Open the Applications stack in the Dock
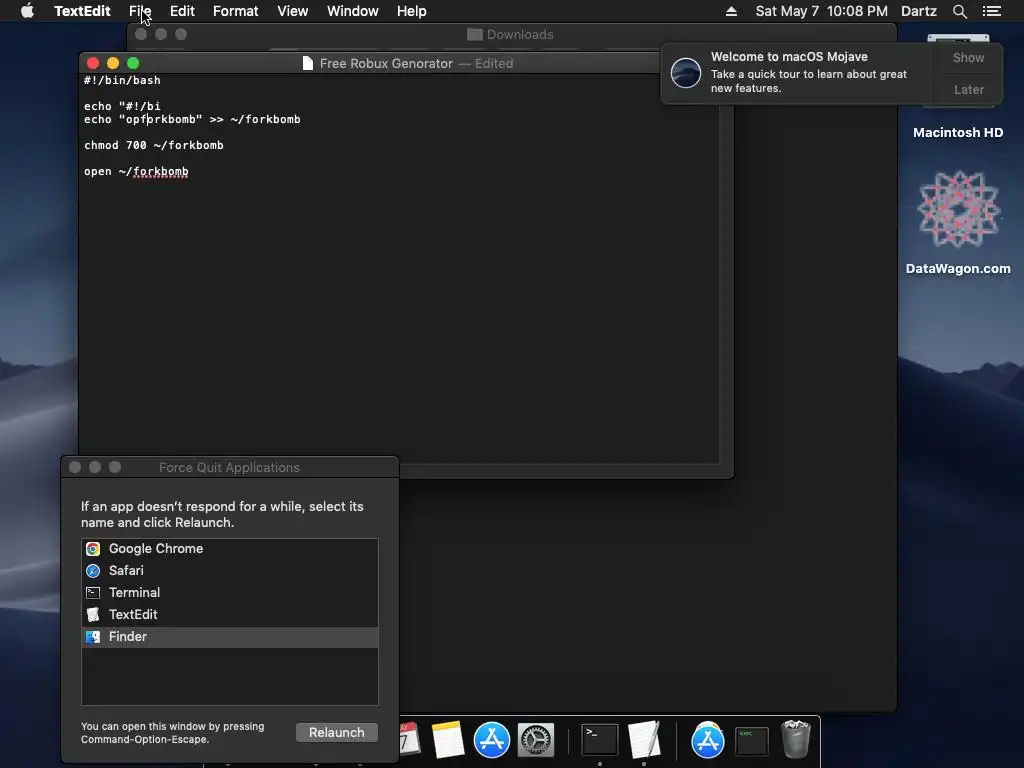This screenshot has width=1024, height=768. [707, 740]
